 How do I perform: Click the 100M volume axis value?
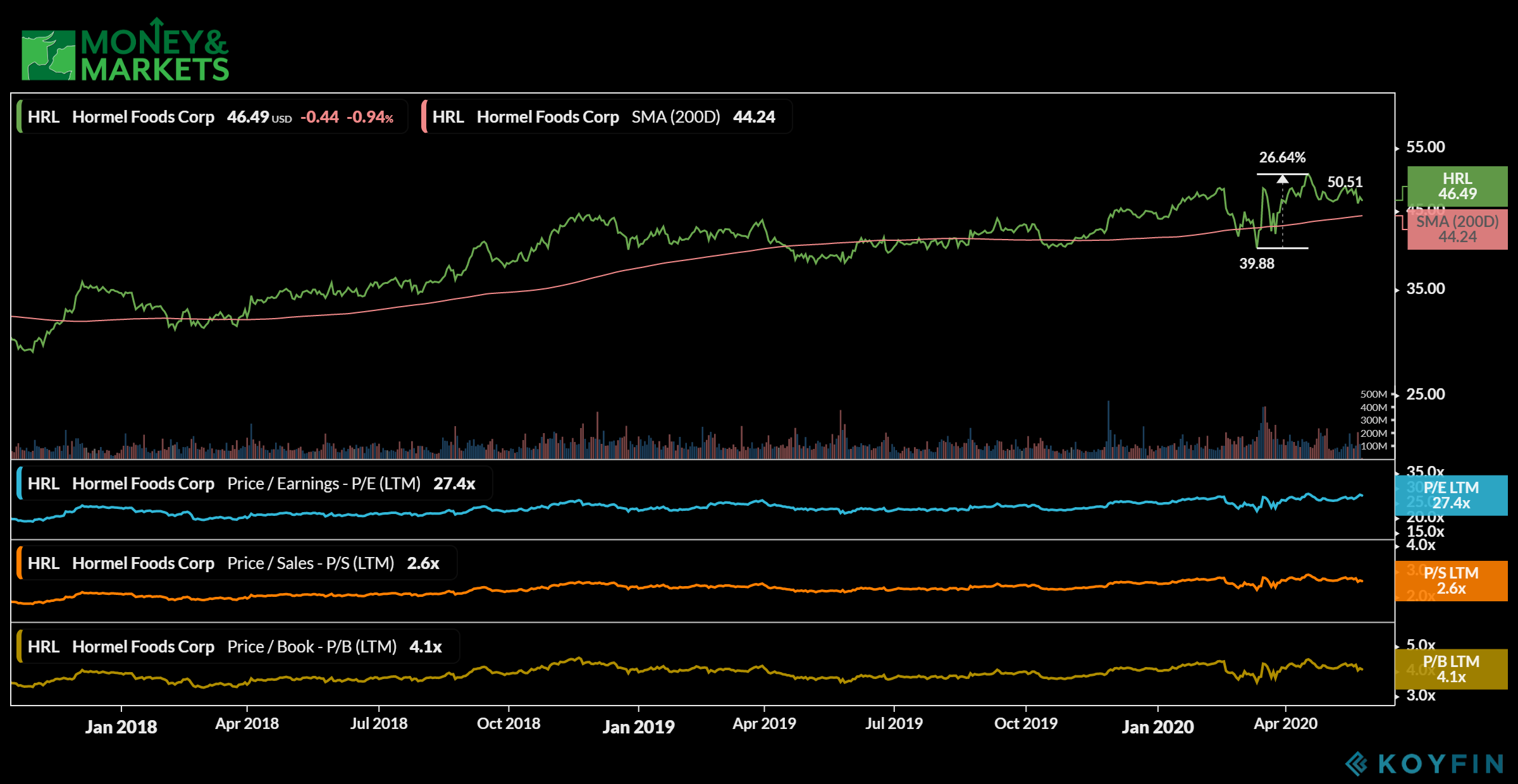tap(1373, 446)
